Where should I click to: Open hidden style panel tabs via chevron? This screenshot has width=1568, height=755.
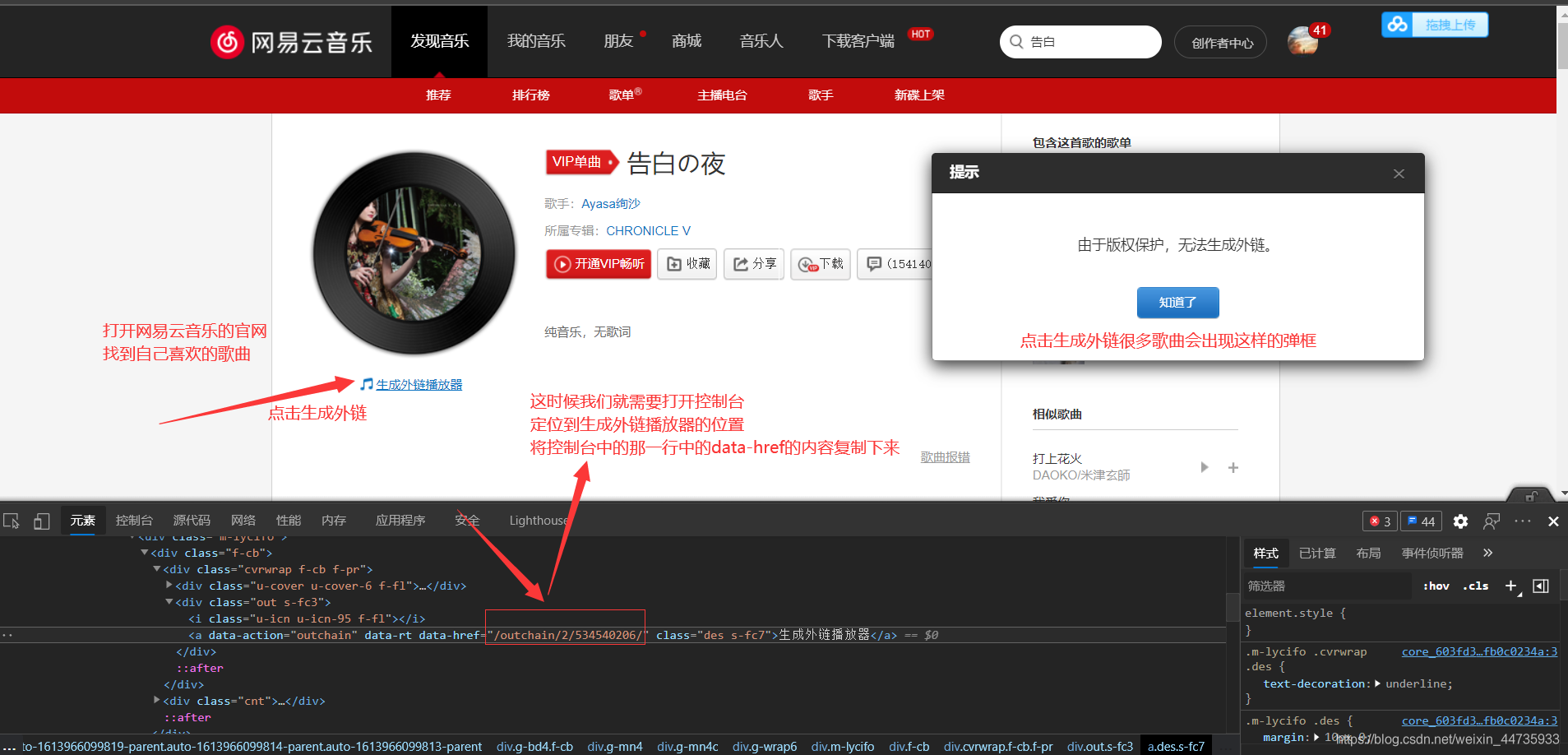click(x=1487, y=553)
